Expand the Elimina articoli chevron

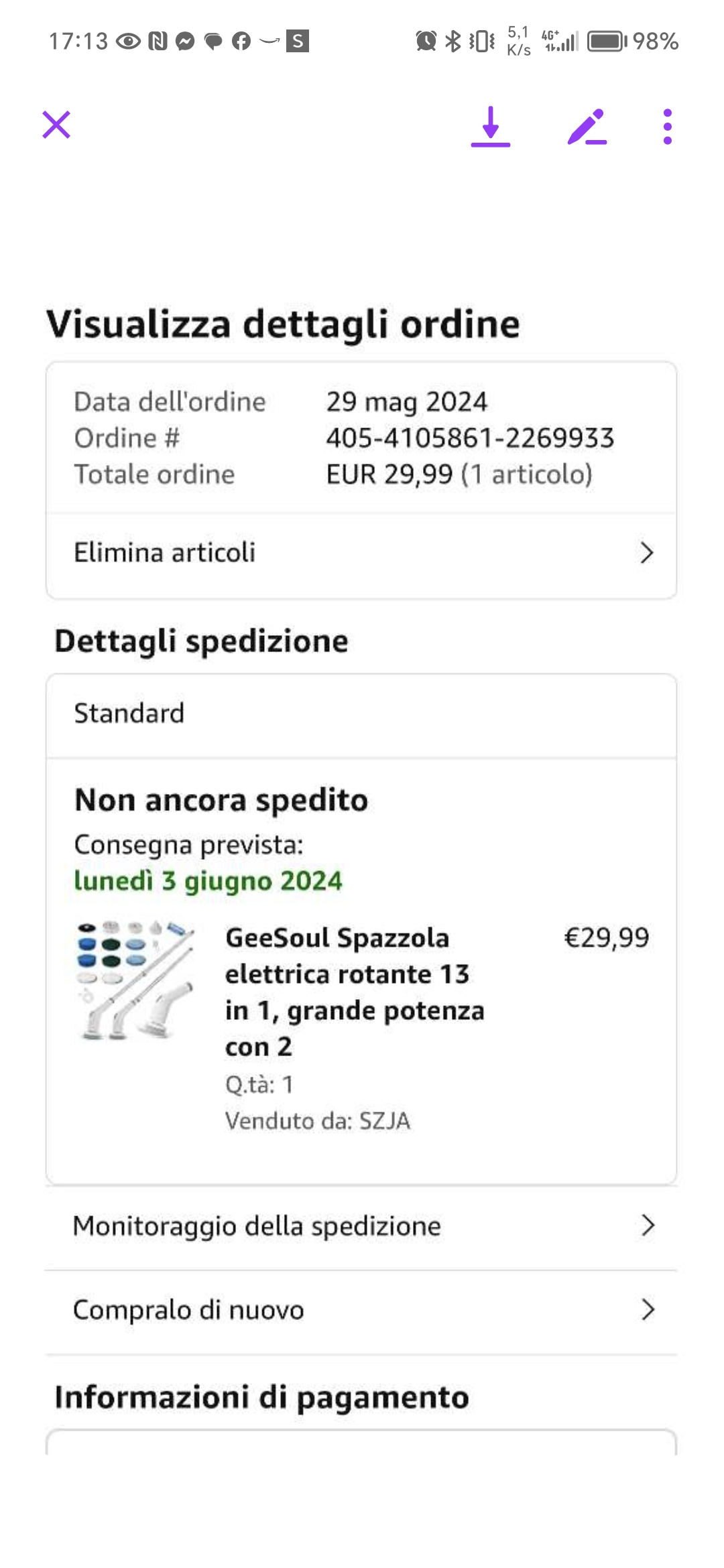coord(646,553)
